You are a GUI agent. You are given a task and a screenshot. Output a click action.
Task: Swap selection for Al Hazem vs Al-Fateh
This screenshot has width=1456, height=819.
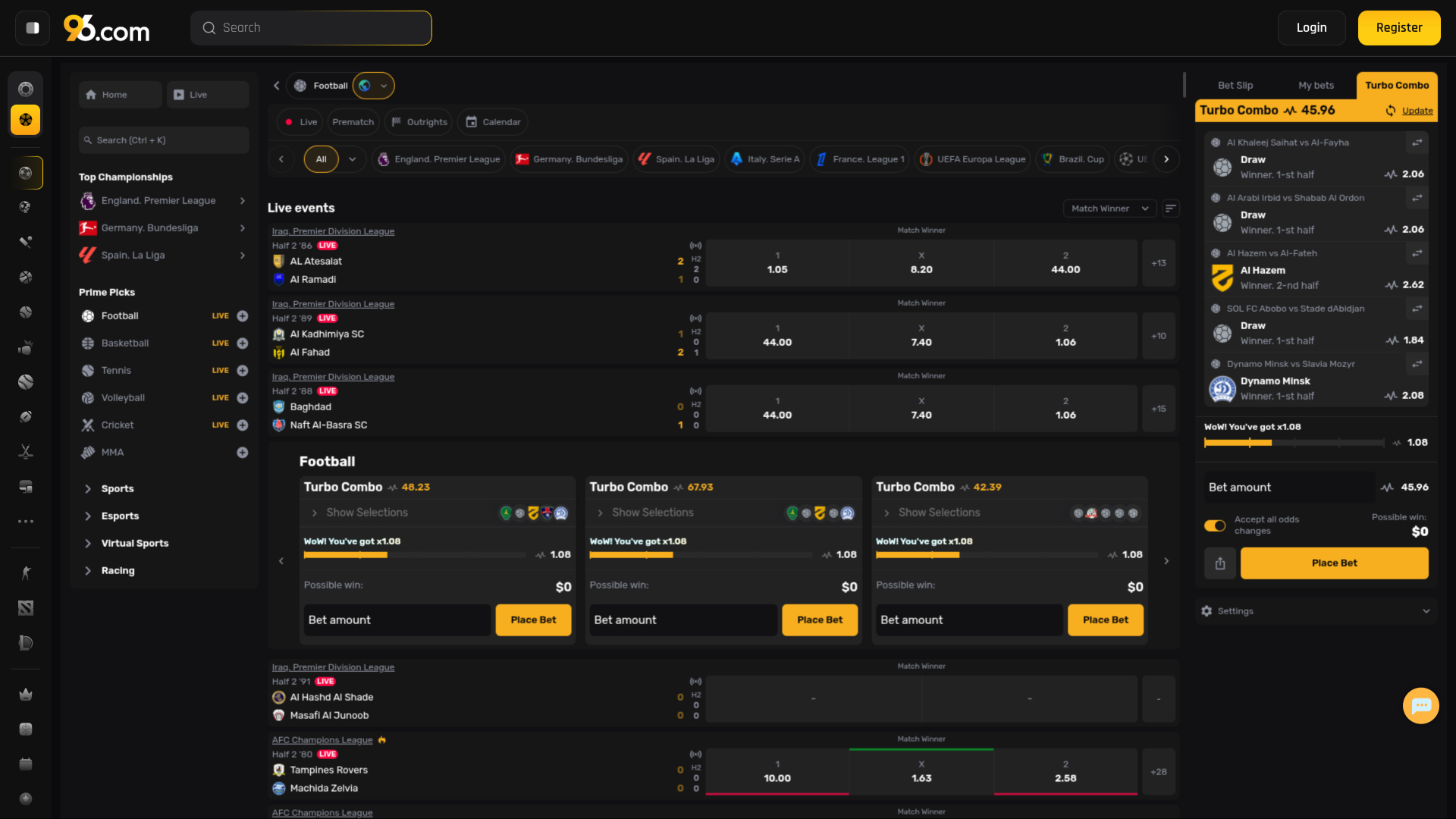(x=1417, y=253)
